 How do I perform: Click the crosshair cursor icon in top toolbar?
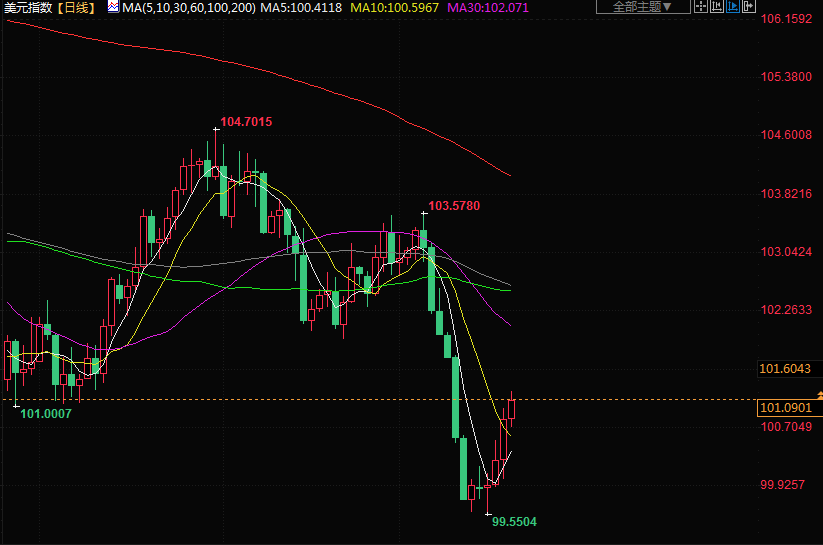pos(701,6)
